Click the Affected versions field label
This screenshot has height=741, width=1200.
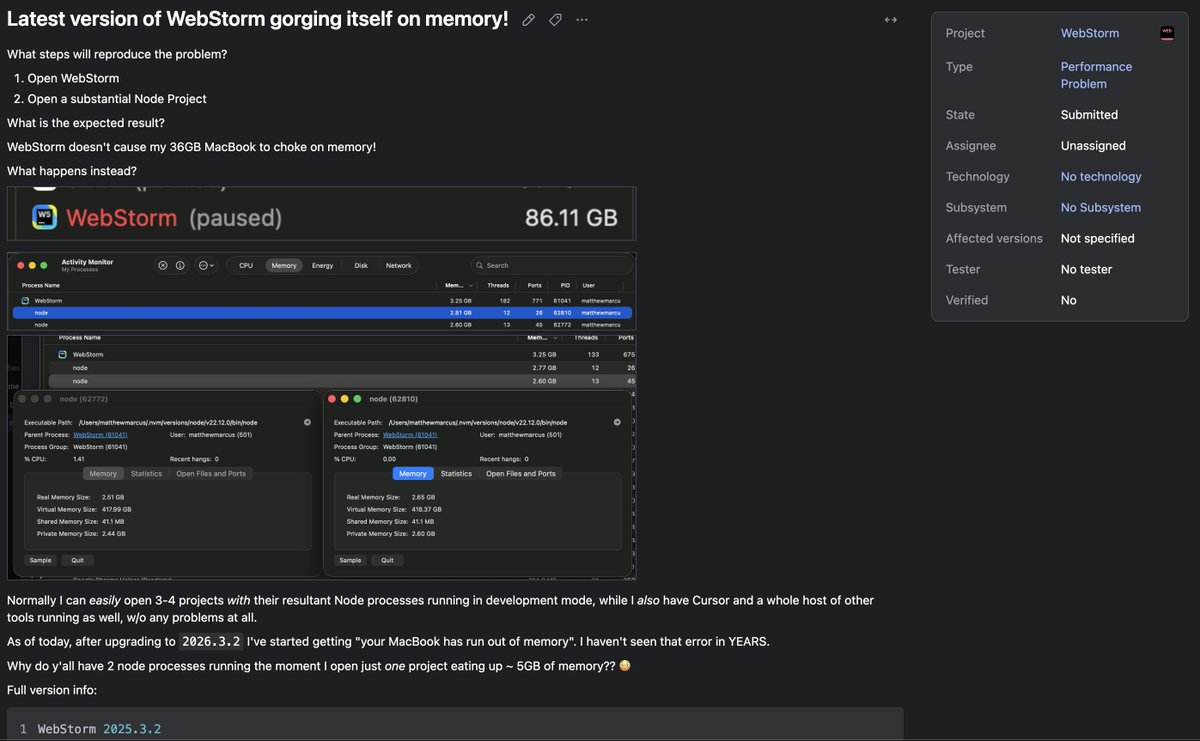click(994, 239)
